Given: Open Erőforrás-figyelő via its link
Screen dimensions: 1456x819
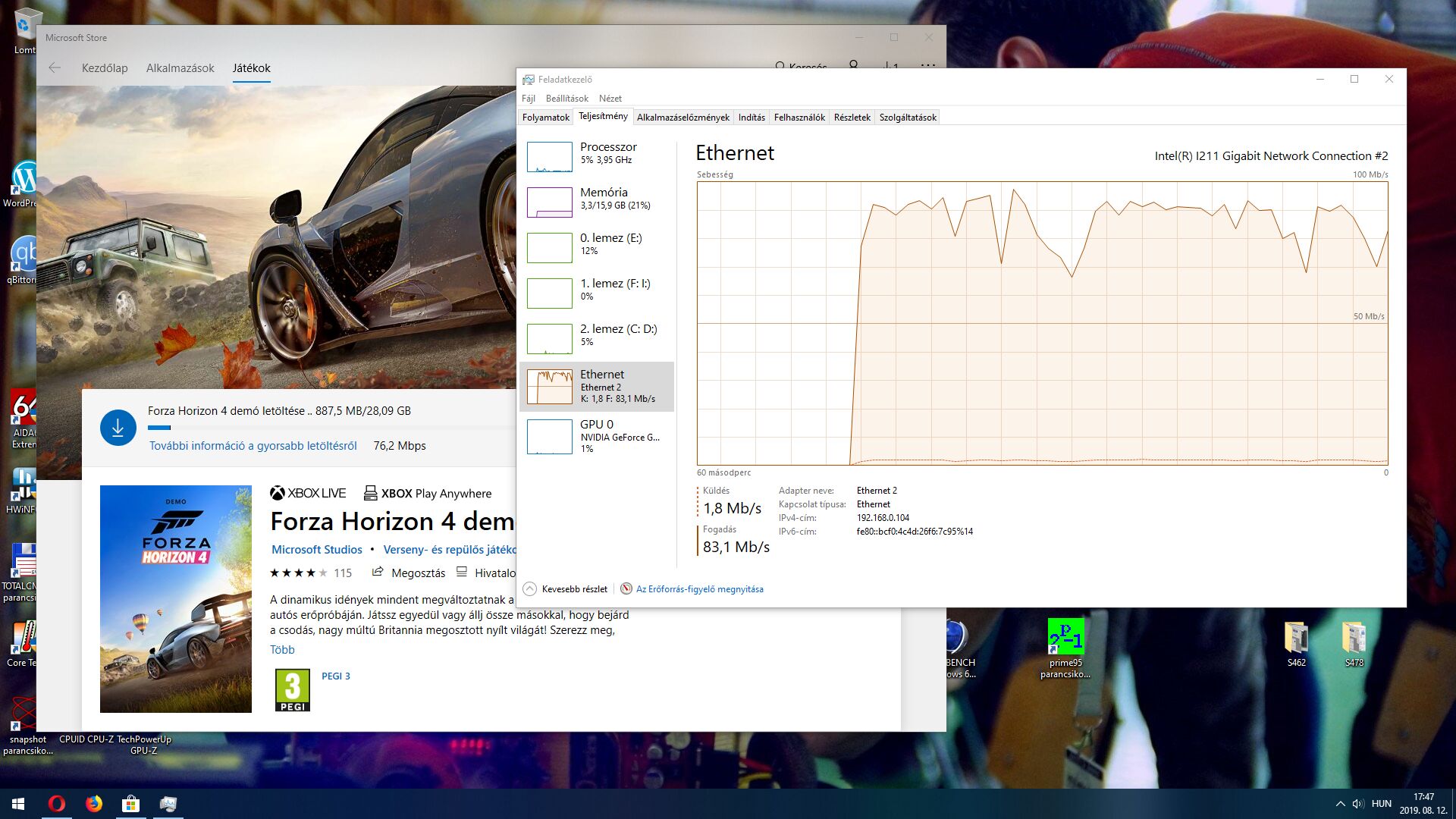Looking at the screenshot, I should pyautogui.click(x=699, y=589).
